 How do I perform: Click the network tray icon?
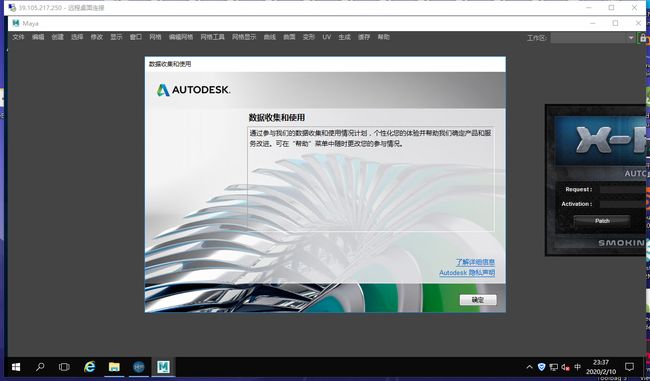coord(553,367)
